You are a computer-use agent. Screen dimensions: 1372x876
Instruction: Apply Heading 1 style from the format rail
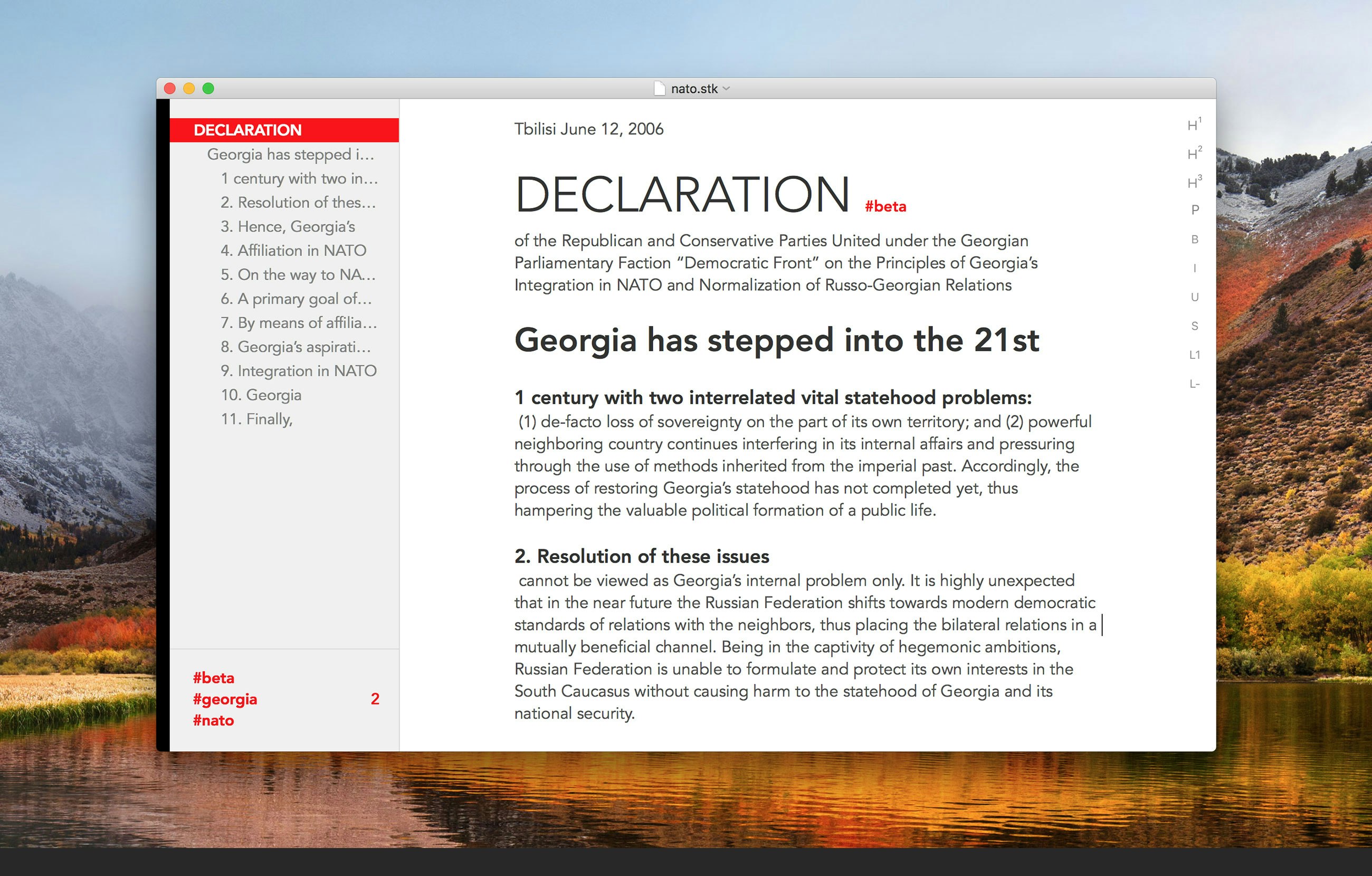click(x=1194, y=123)
